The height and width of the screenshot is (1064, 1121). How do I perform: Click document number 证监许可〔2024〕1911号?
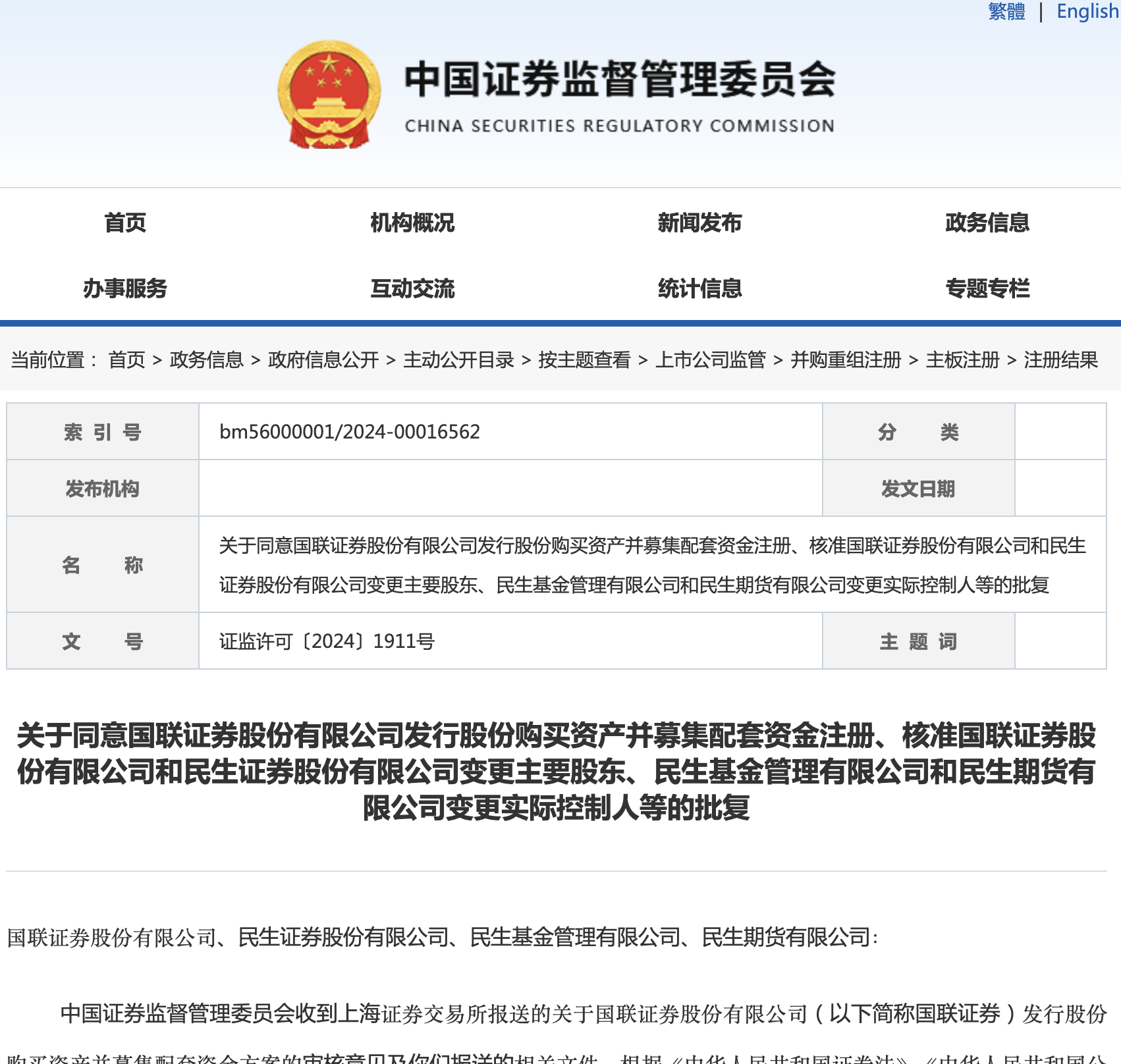pos(327,641)
